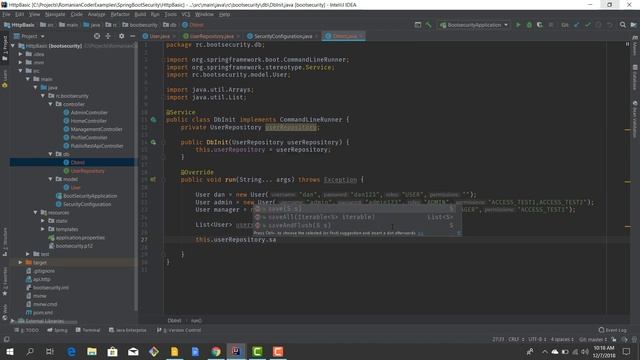Open the Event Log in status bar
The image size is (640, 360).
coord(612,330)
